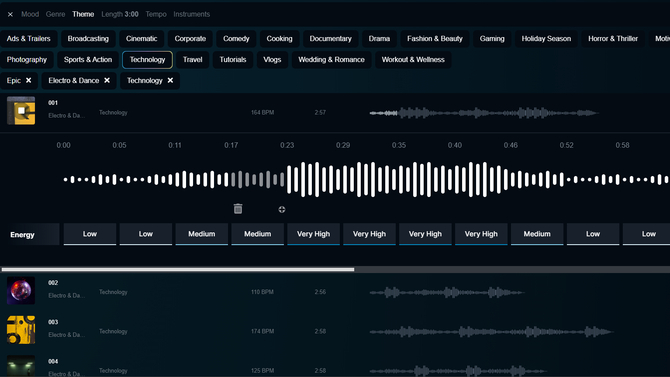Select the Theme filter tab
The width and height of the screenshot is (670, 377).
pyautogui.click(x=83, y=14)
